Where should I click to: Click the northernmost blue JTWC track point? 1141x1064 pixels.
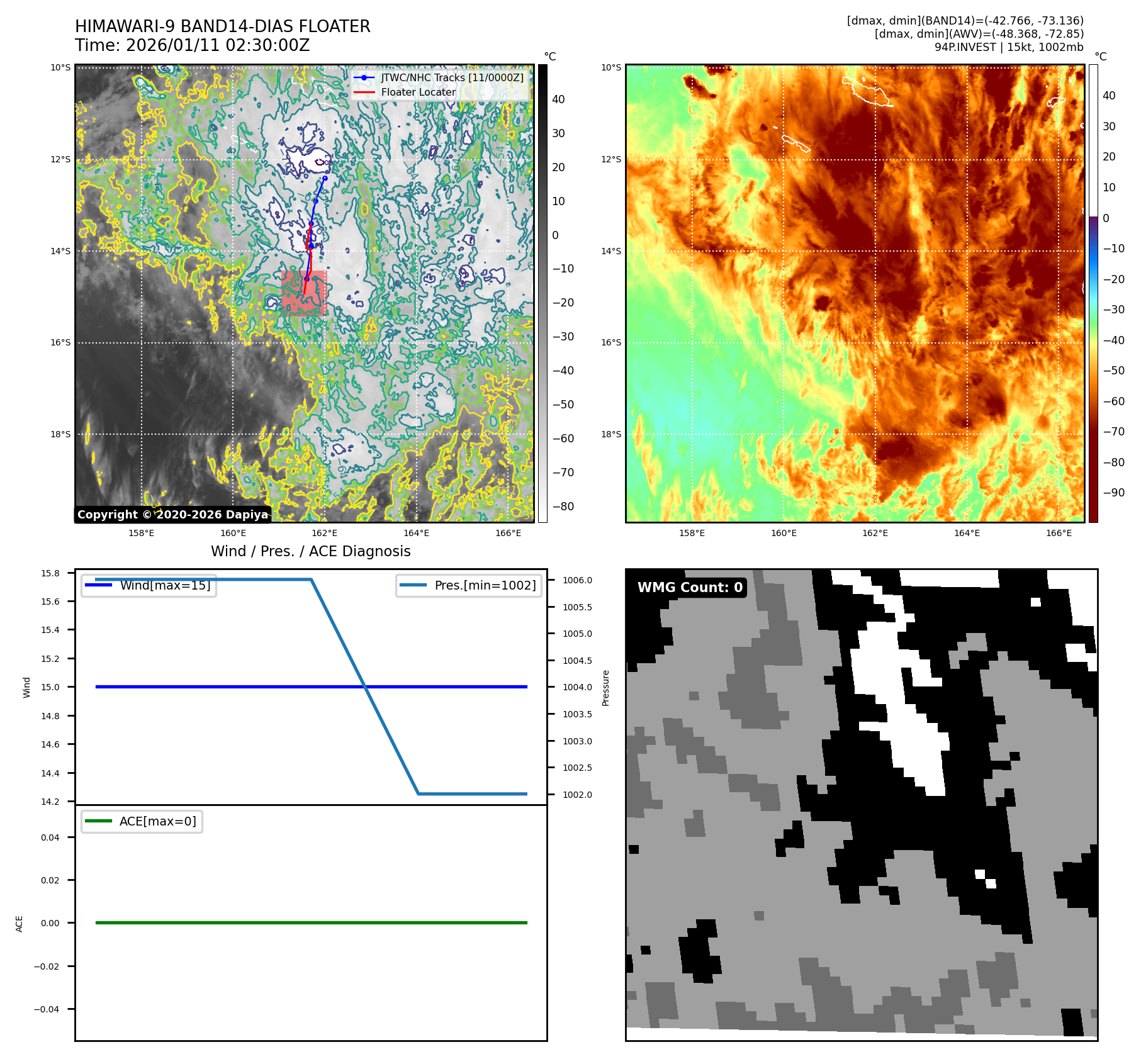pos(325,178)
